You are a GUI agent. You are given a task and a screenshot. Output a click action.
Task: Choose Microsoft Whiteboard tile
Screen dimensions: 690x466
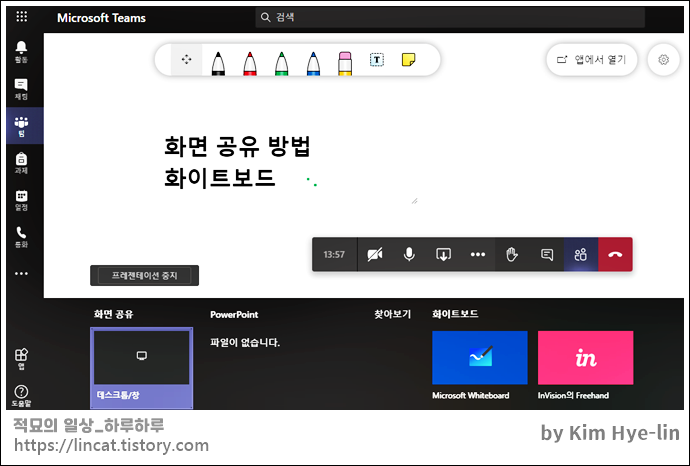tap(480, 358)
